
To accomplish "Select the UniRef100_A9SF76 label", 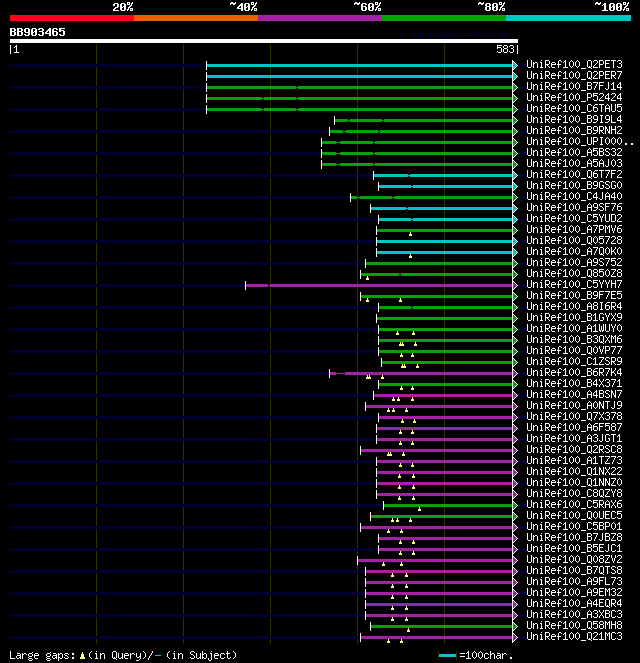I will tap(574, 207).
